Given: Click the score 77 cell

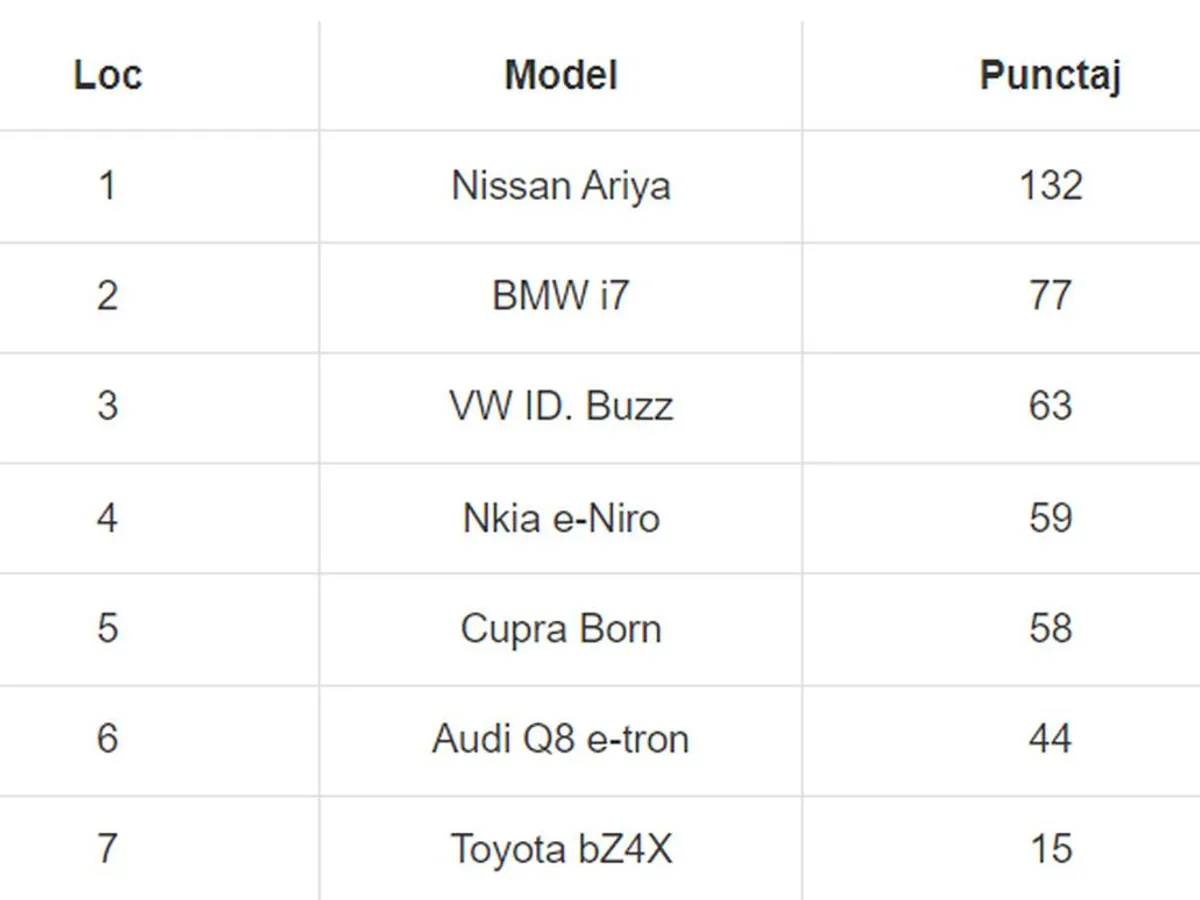Looking at the screenshot, I should pyautogui.click(x=1050, y=296).
